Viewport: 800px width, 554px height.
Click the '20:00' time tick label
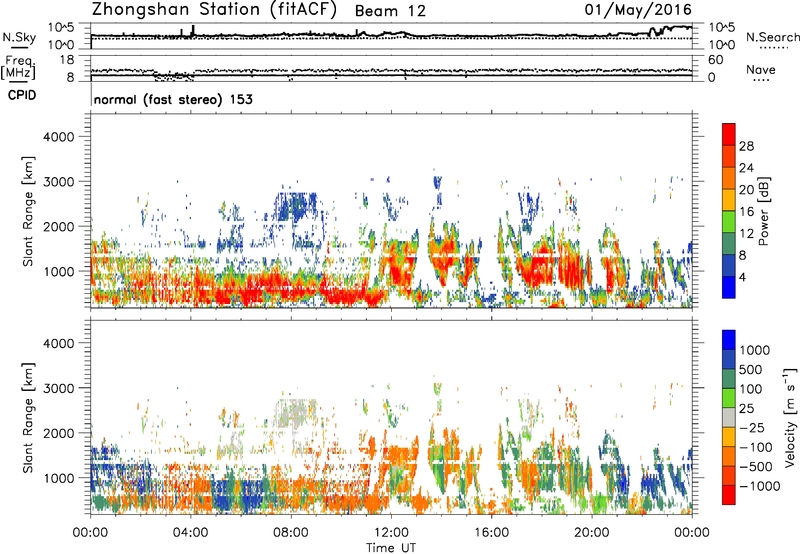[x=592, y=533]
